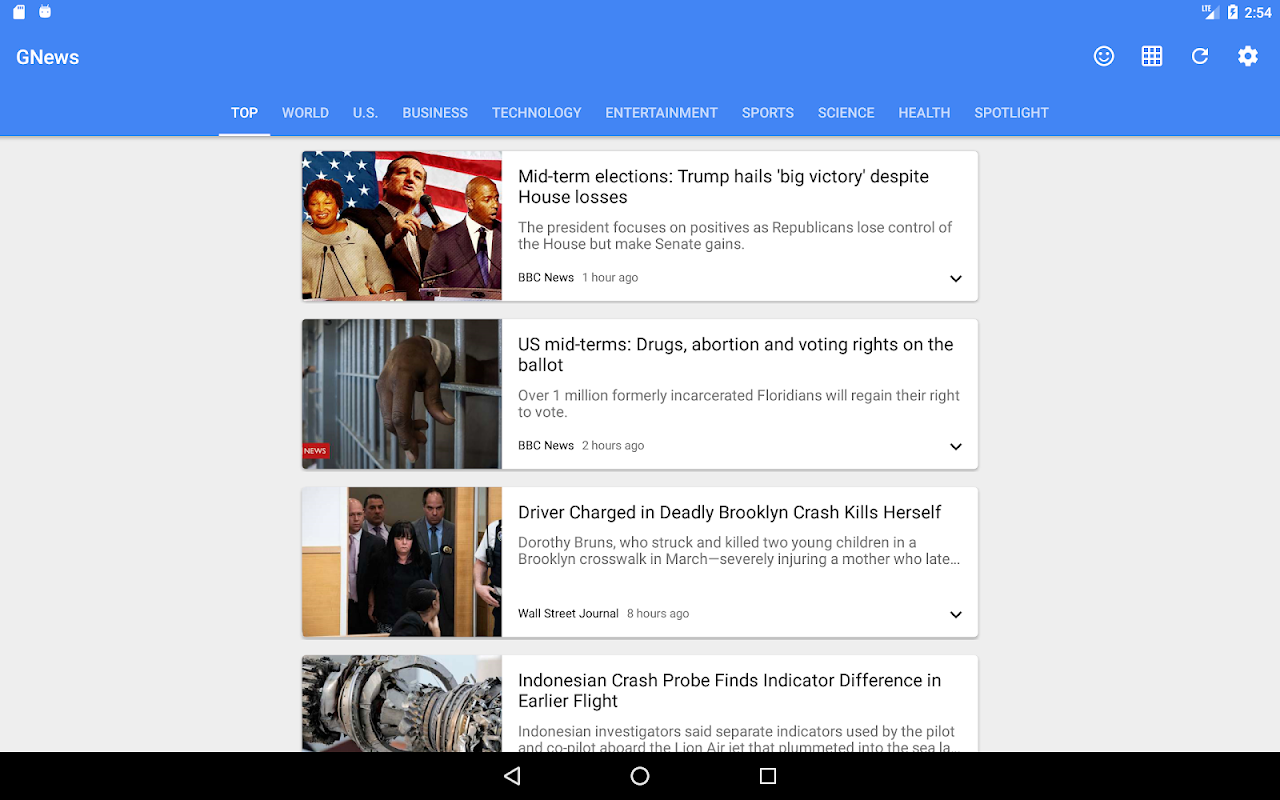The width and height of the screenshot is (1280, 800).
Task: Open settings gear icon
Action: click(1248, 57)
